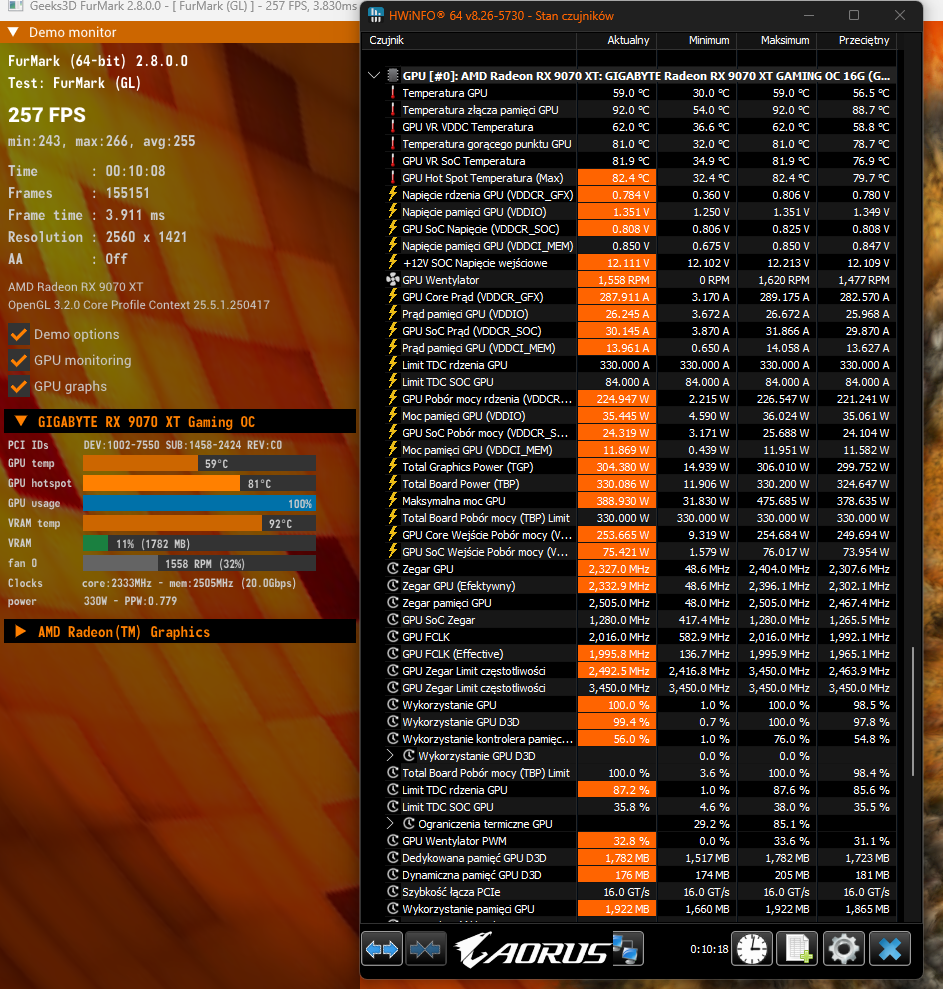Image resolution: width=943 pixels, height=989 pixels.
Task: Click the fan icon beside GPU Wentylator
Action: coord(392,279)
